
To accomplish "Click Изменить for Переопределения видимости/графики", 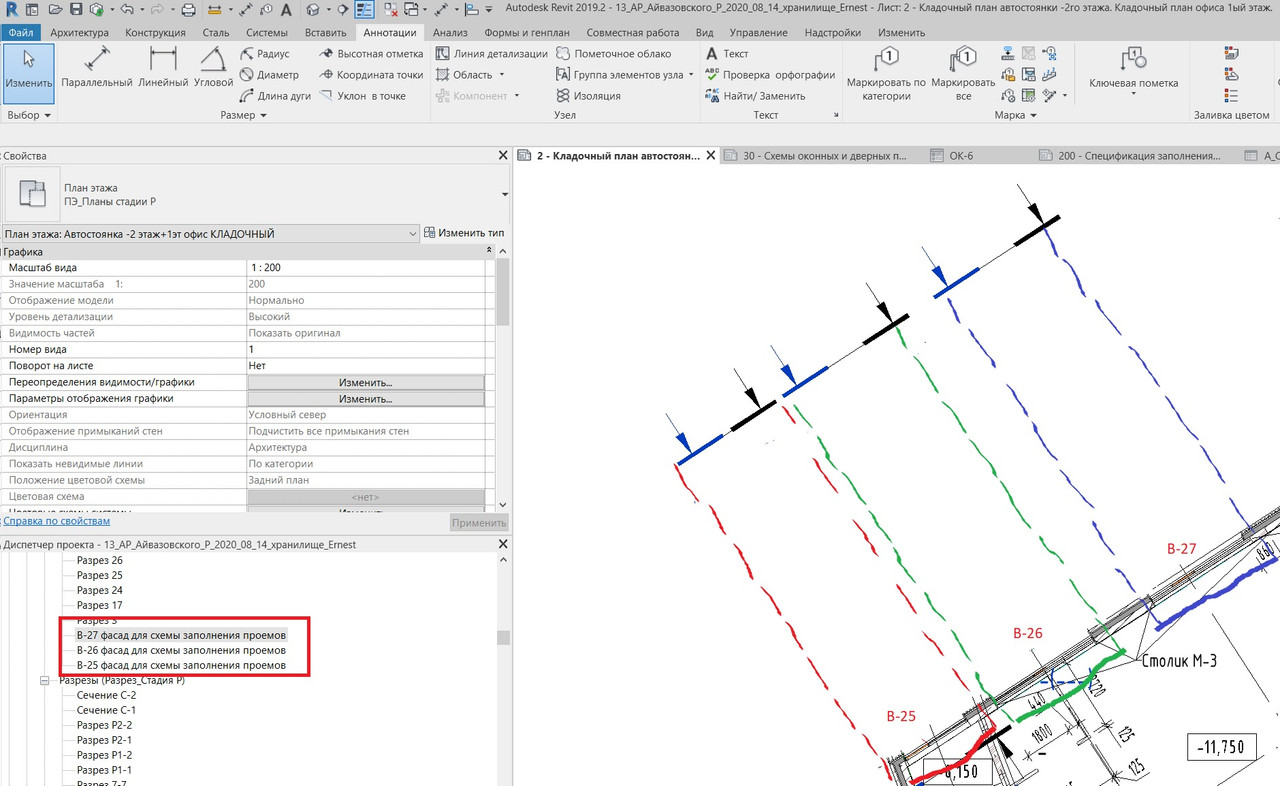I will tap(365, 382).
